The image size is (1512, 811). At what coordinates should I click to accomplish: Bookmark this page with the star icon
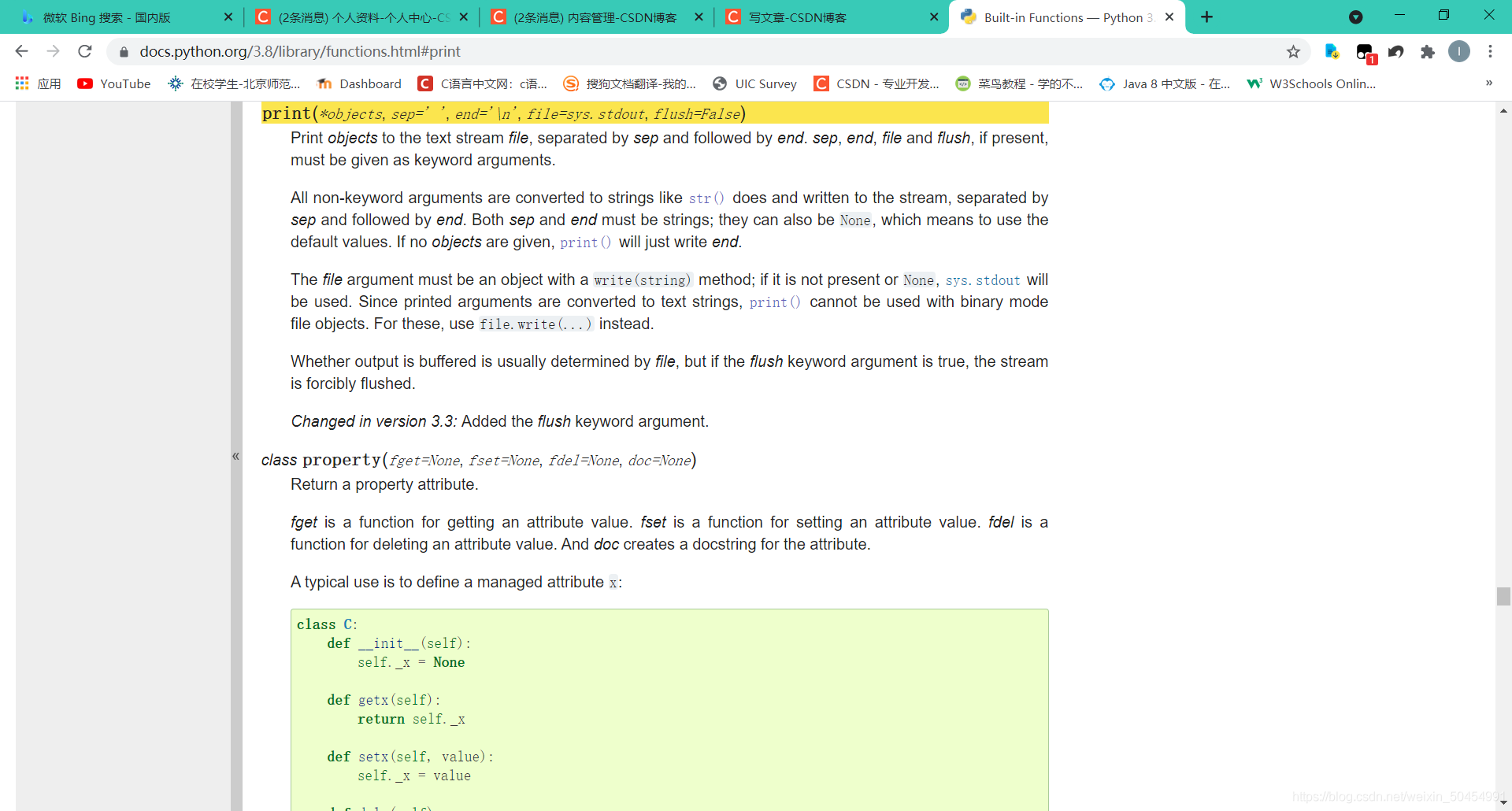click(x=1293, y=52)
